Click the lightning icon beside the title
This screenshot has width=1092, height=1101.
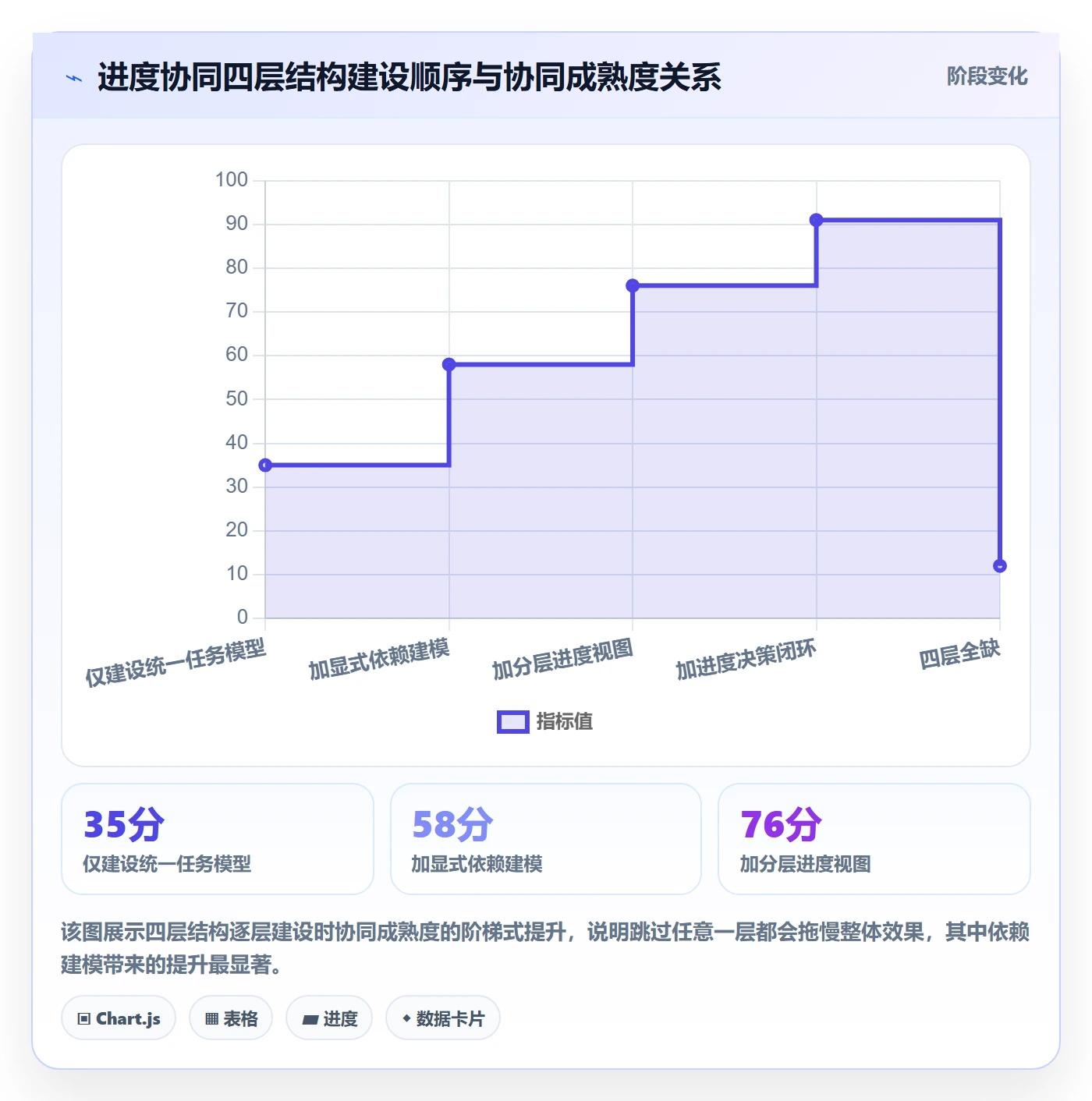[74, 78]
